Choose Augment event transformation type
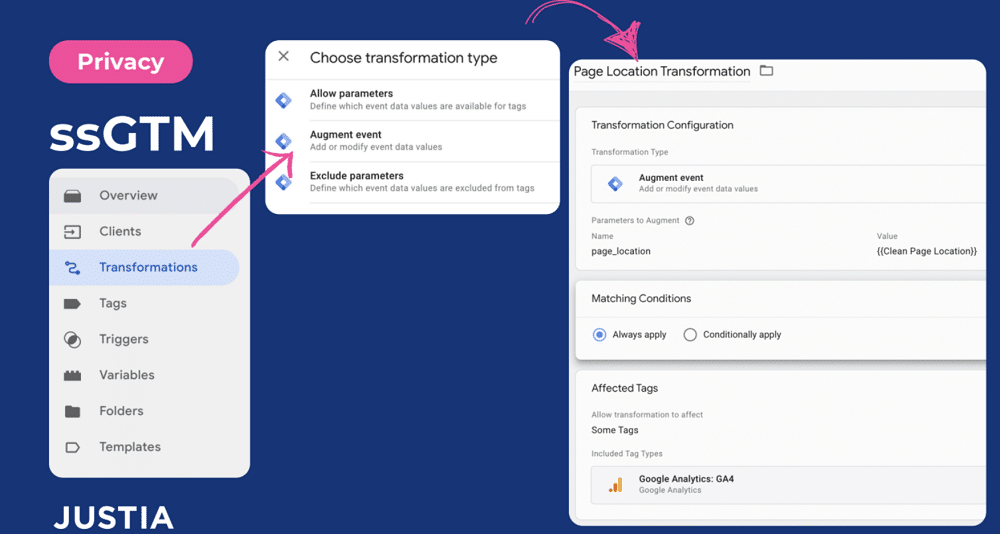 click(413, 141)
